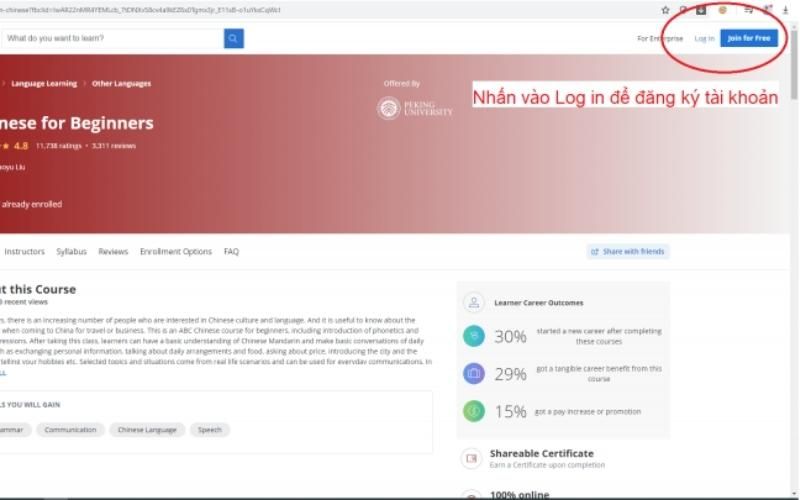This screenshot has width=800, height=500.
Task: Open the Language Learning breadcrumb
Action: click(x=44, y=84)
